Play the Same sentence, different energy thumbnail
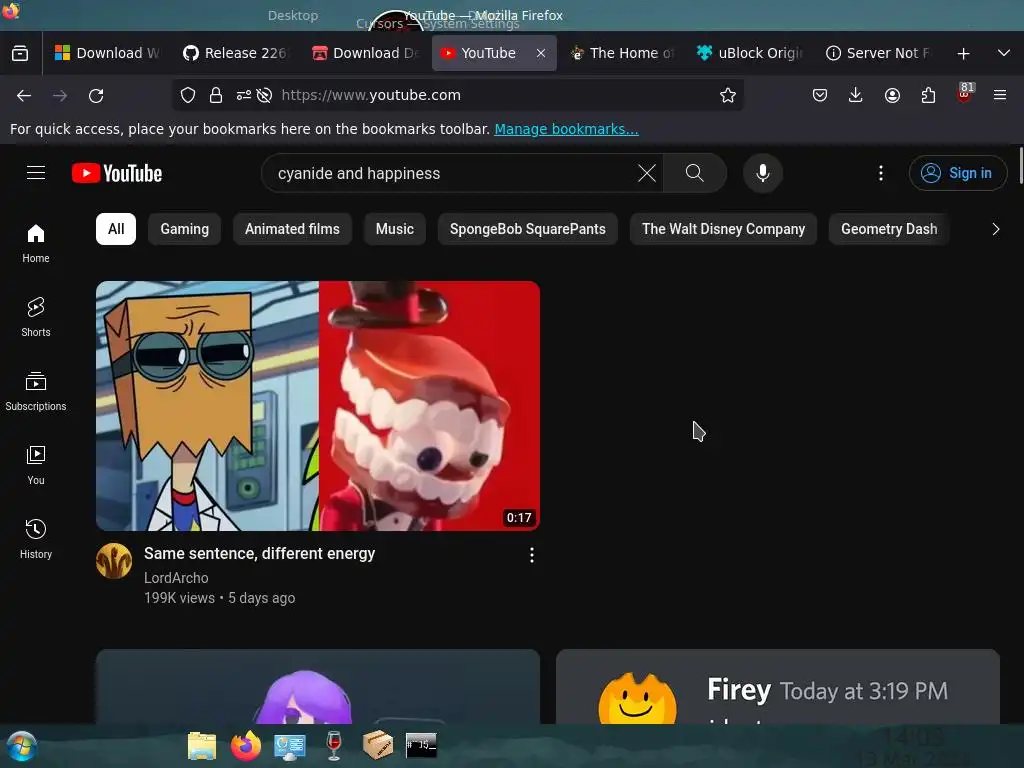This screenshot has width=1024, height=768. (318, 406)
